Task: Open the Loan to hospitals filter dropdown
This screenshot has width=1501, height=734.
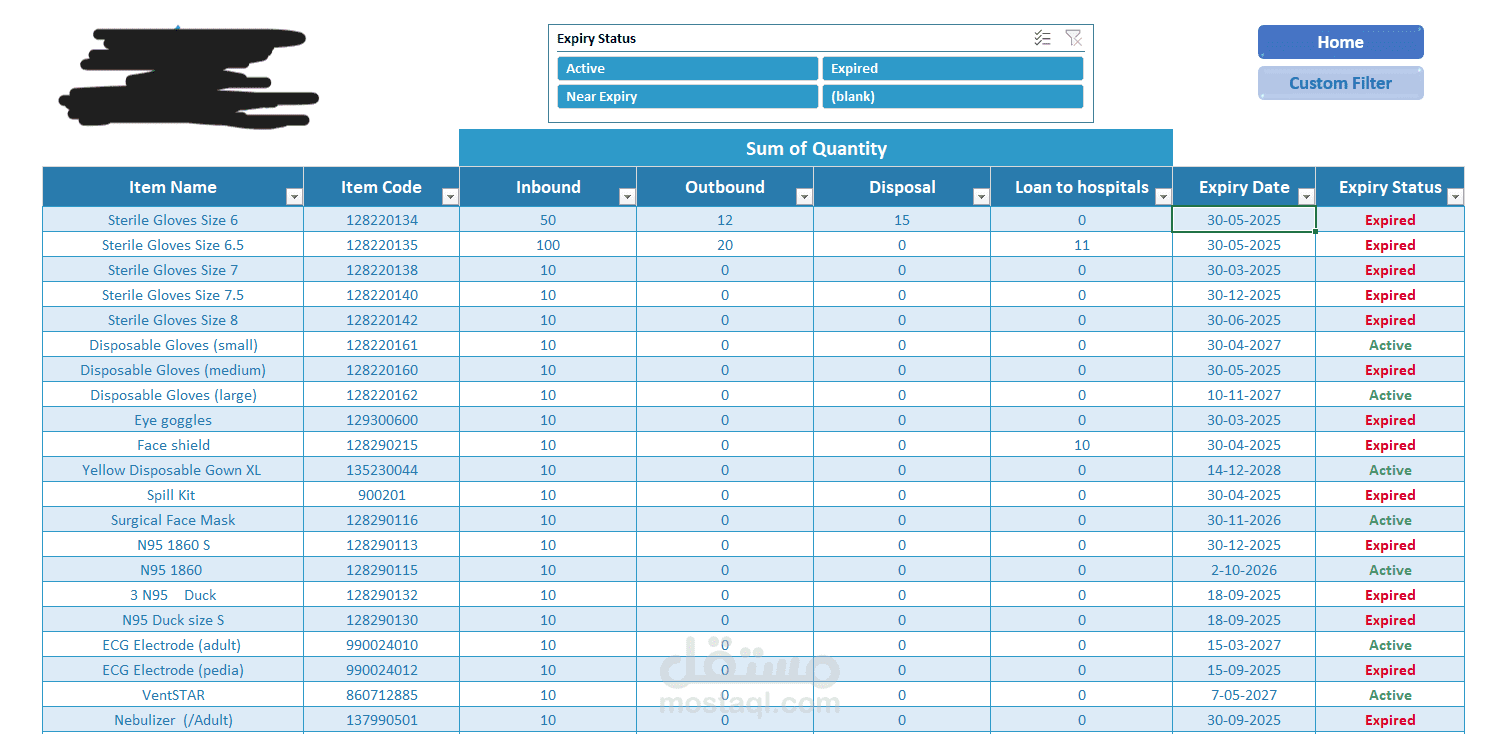Action: [x=1163, y=197]
